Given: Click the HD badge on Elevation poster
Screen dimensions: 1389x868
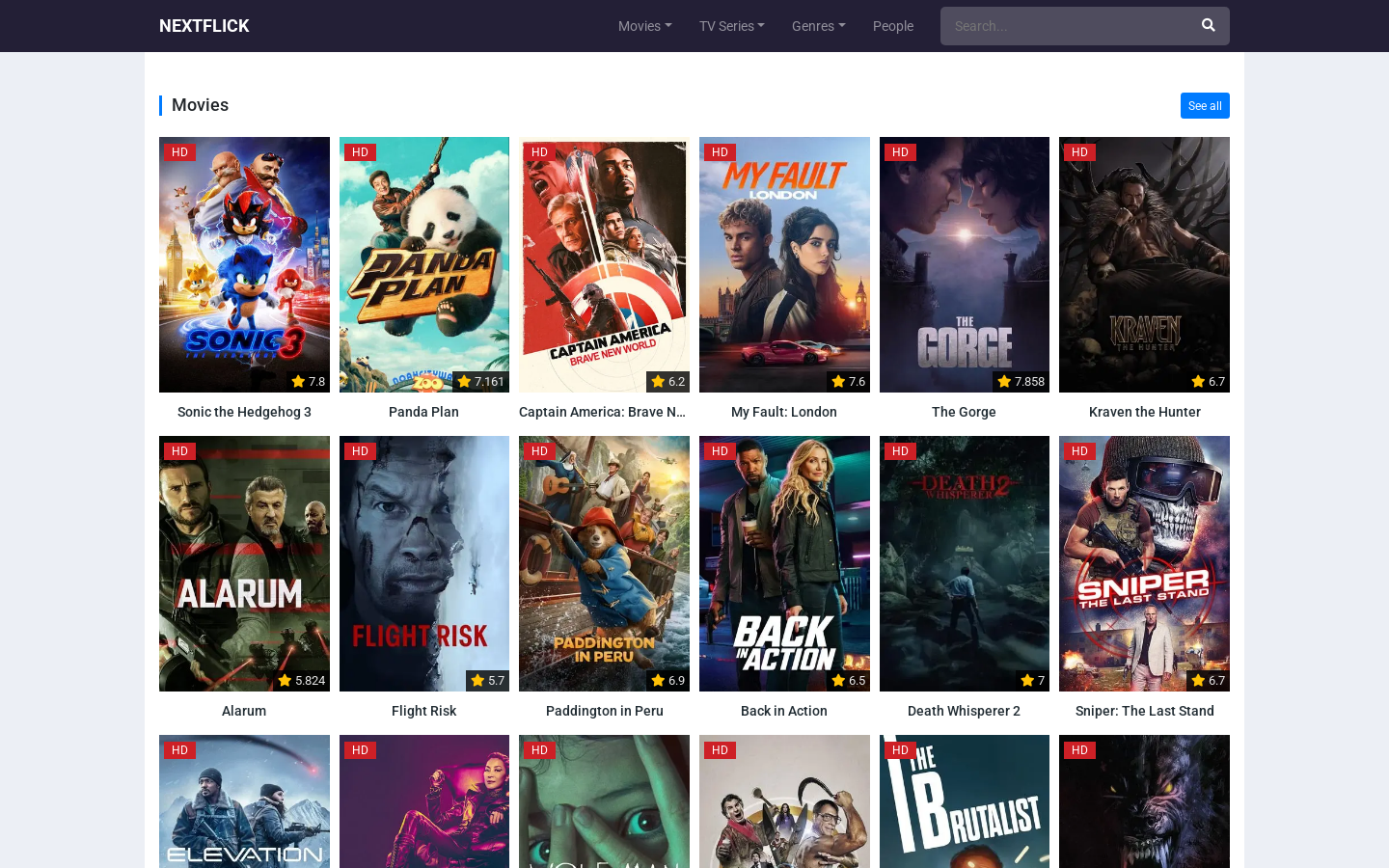Looking at the screenshot, I should (179, 750).
